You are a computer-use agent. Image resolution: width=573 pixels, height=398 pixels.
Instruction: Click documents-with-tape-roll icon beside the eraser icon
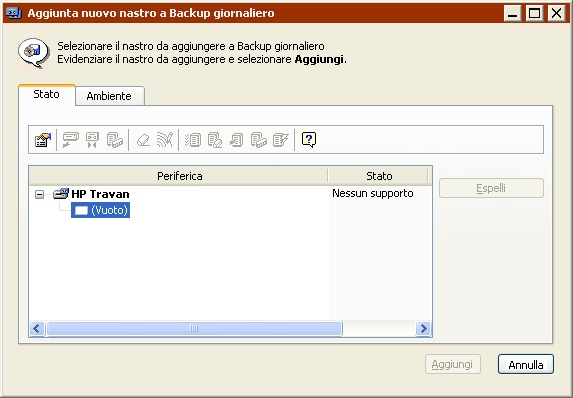(114, 140)
